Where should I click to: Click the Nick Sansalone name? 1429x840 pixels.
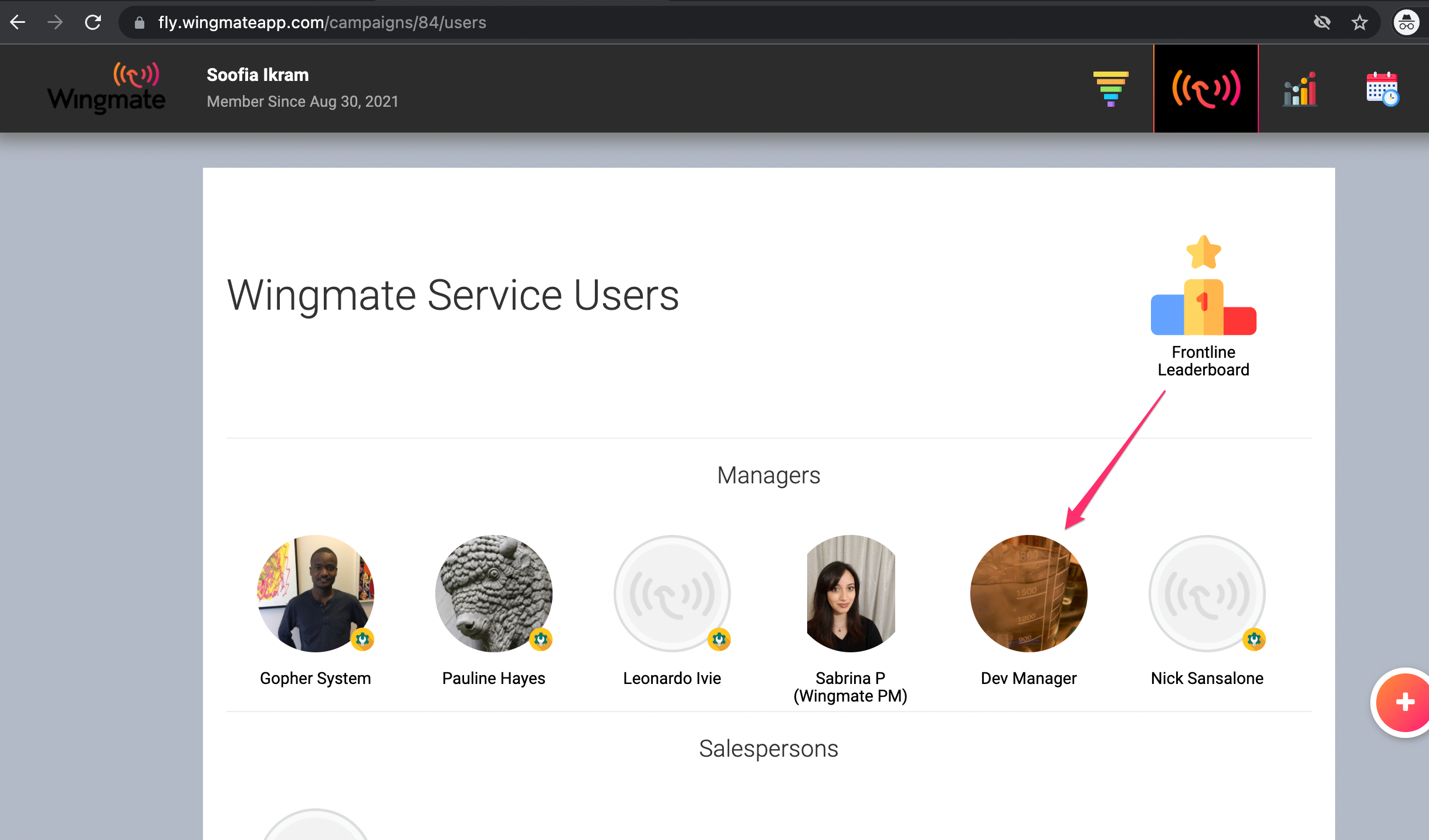(x=1207, y=678)
